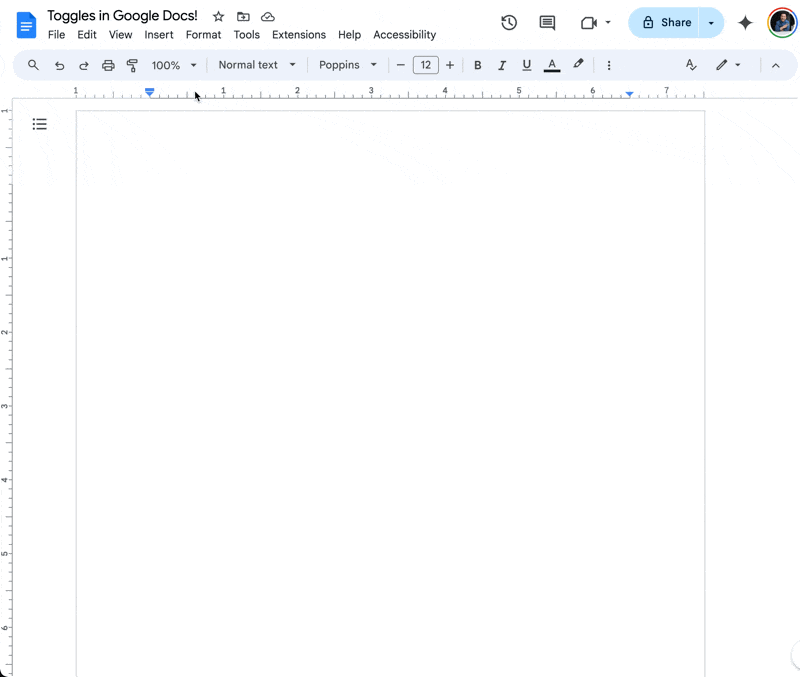Open the Normal text style dropdown
800x677 pixels.
pos(257,65)
